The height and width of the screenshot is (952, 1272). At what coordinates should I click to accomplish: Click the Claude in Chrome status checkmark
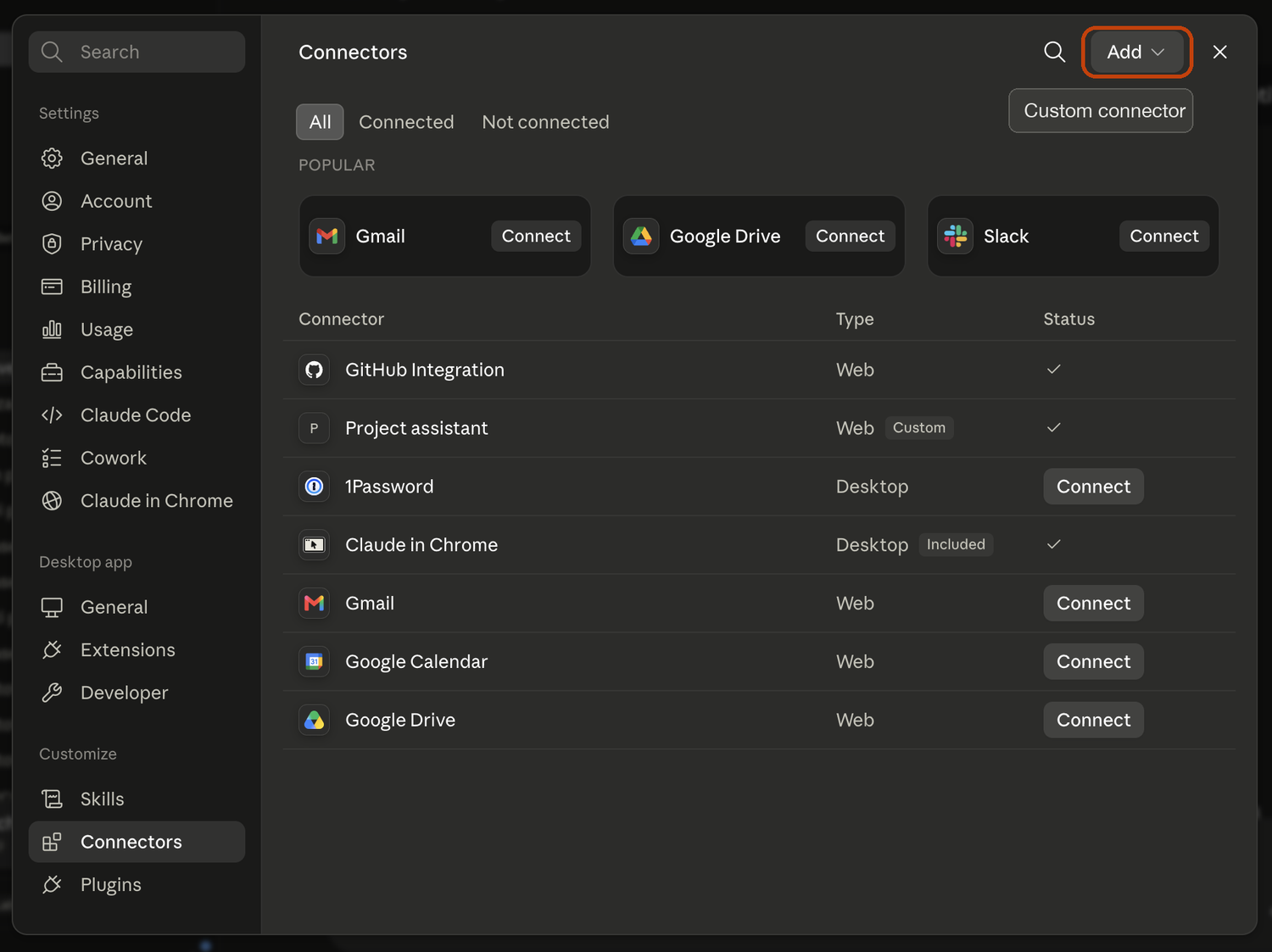point(1053,544)
